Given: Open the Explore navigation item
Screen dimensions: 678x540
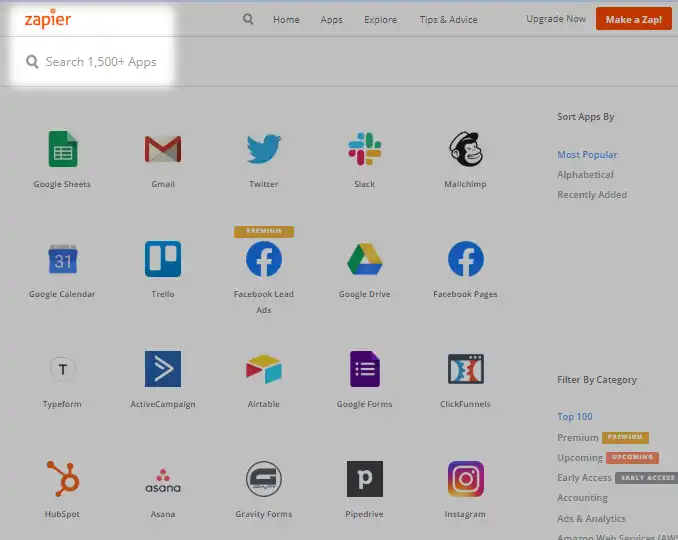Looking at the screenshot, I should [x=381, y=19].
